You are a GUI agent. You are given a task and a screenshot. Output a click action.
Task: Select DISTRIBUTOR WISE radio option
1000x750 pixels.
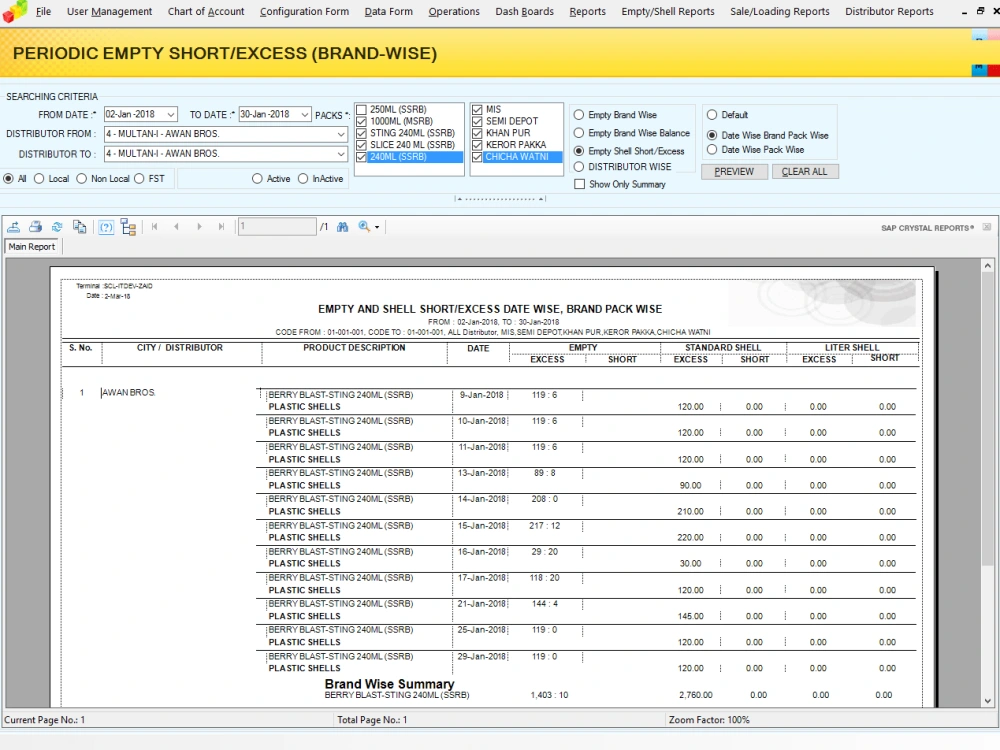click(x=579, y=166)
